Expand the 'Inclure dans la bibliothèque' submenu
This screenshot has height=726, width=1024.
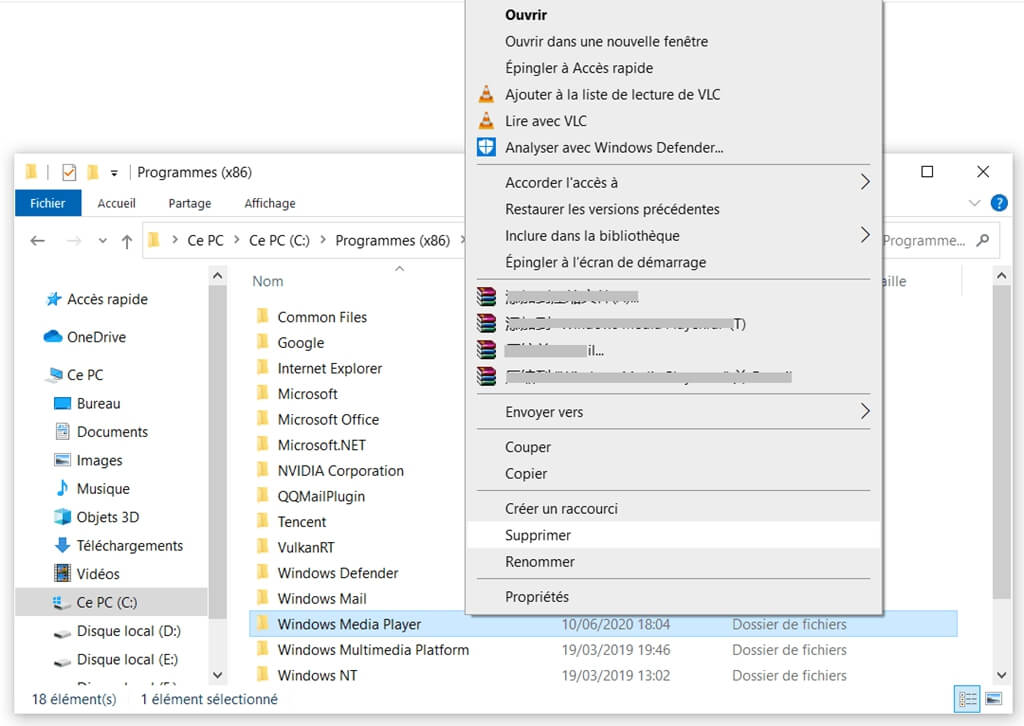(x=865, y=235)
